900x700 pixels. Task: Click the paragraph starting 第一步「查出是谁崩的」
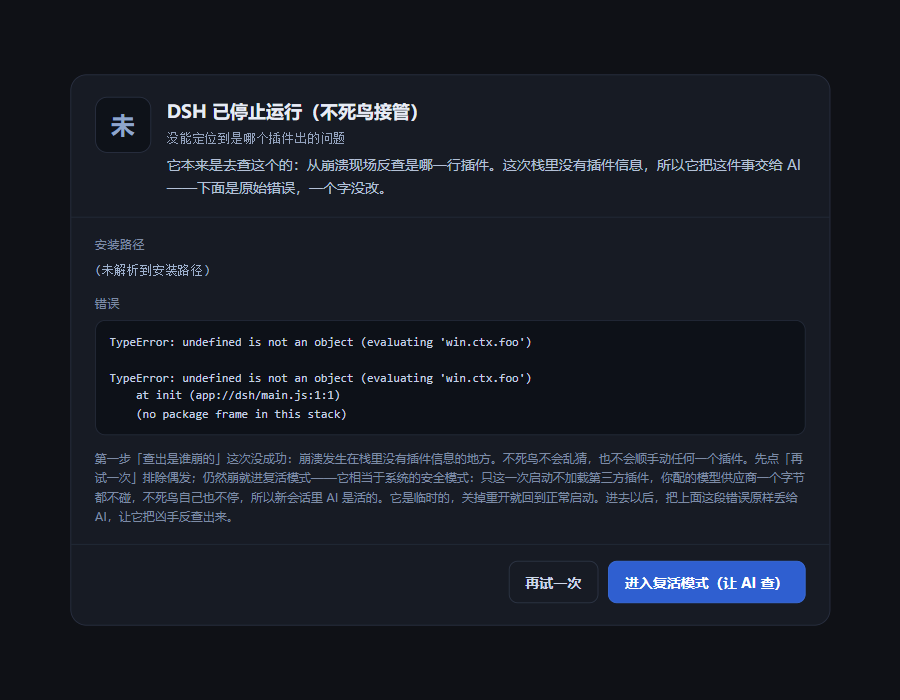(449, 488)
